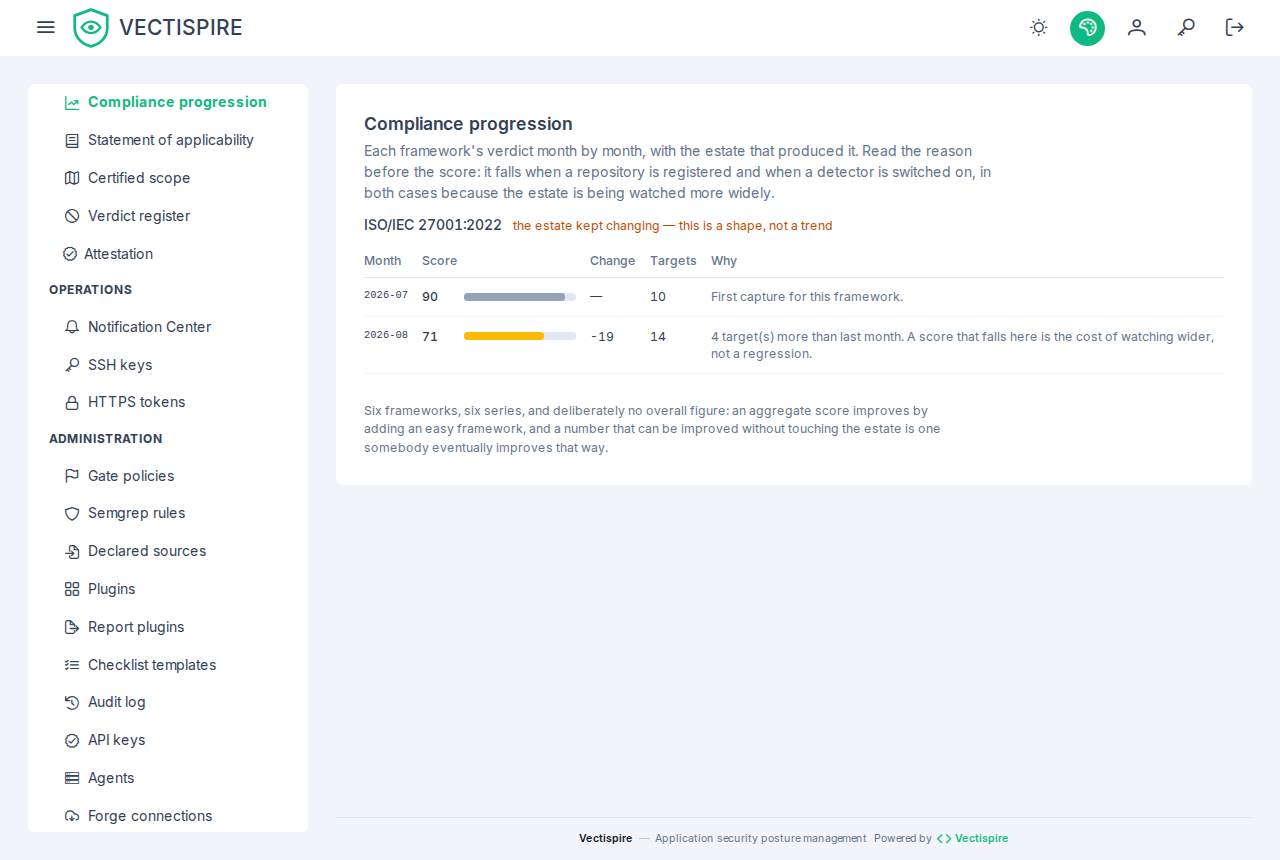The height and width of the screenshot is (860, 1280).
Task: Open the hamburger navigation menu
Action: click(45, 27)
